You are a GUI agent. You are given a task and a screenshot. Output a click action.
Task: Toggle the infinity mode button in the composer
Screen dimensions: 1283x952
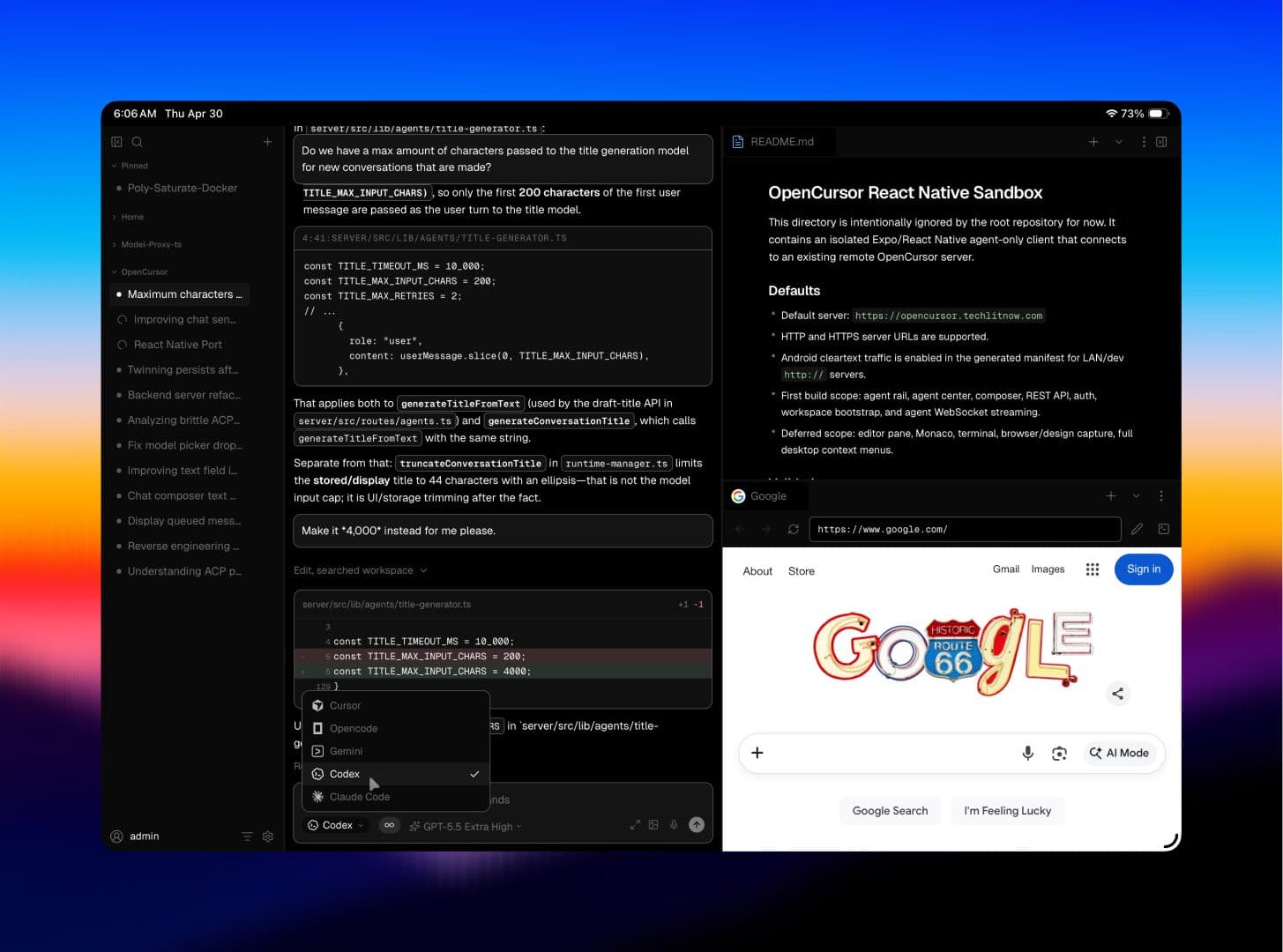tap(389, 825)
